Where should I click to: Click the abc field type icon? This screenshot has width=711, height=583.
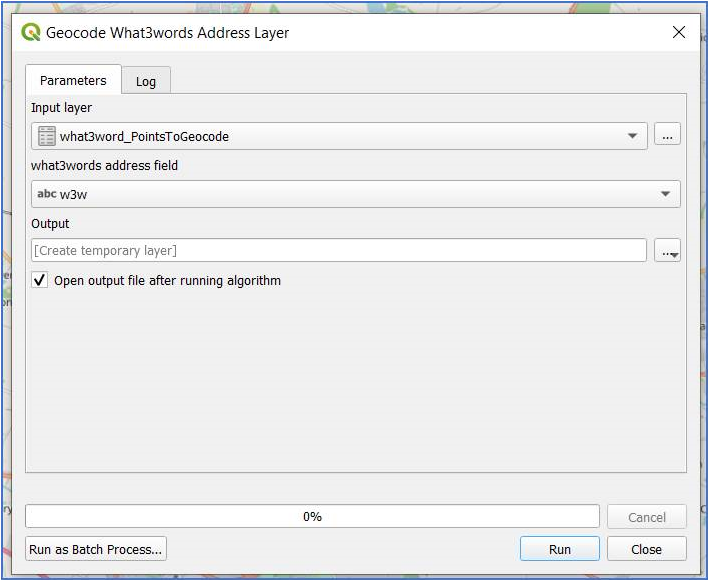click(x=46, y=194)
